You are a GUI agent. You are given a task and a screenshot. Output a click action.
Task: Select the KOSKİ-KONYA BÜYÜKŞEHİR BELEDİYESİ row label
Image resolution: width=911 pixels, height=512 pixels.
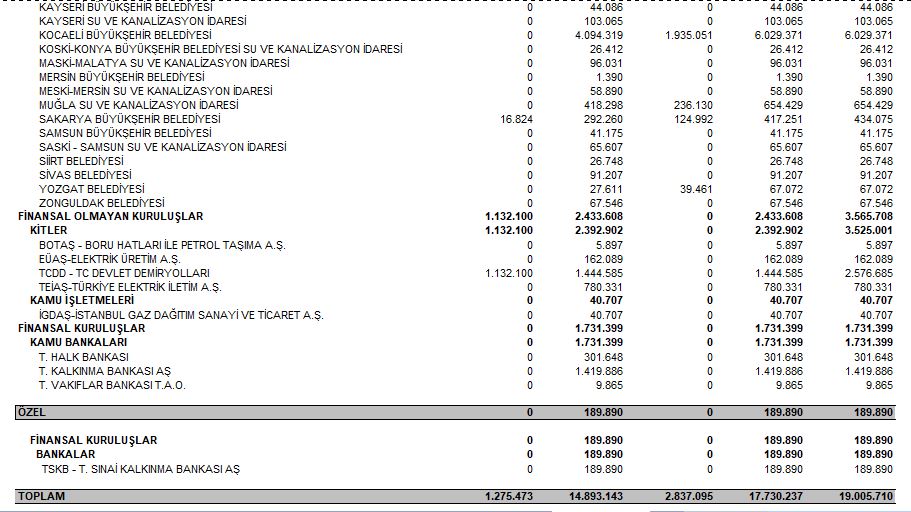click(221, 49)
